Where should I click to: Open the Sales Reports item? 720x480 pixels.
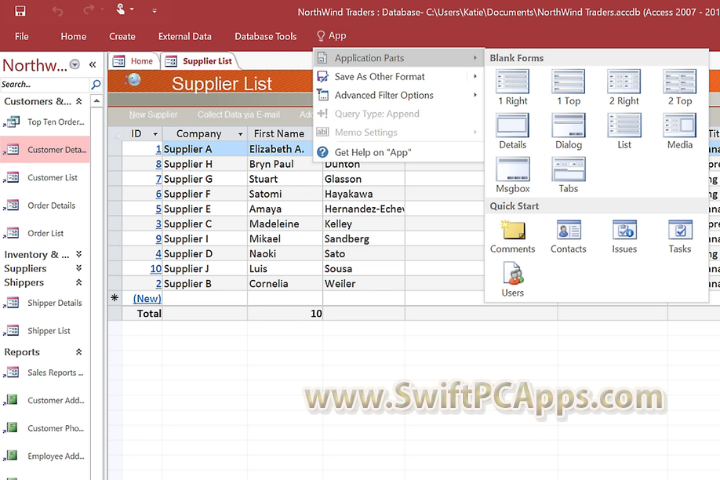[45, 373]
